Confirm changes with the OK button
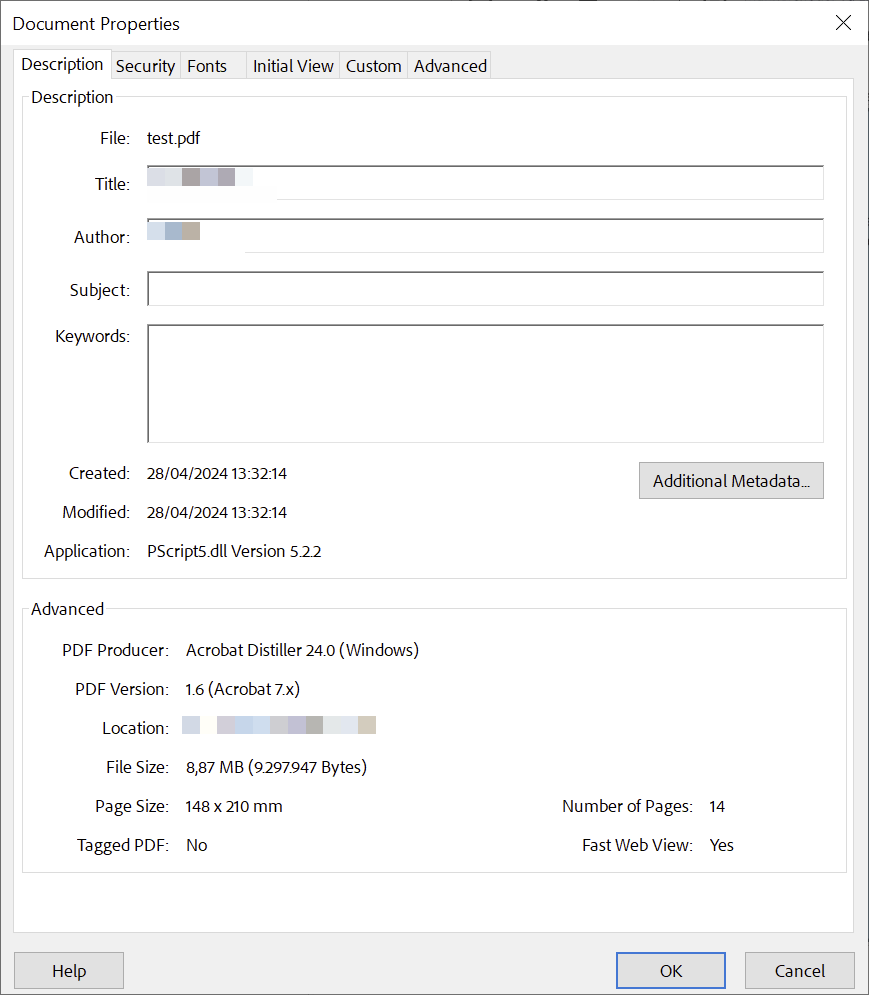 (x=670, y=970)
